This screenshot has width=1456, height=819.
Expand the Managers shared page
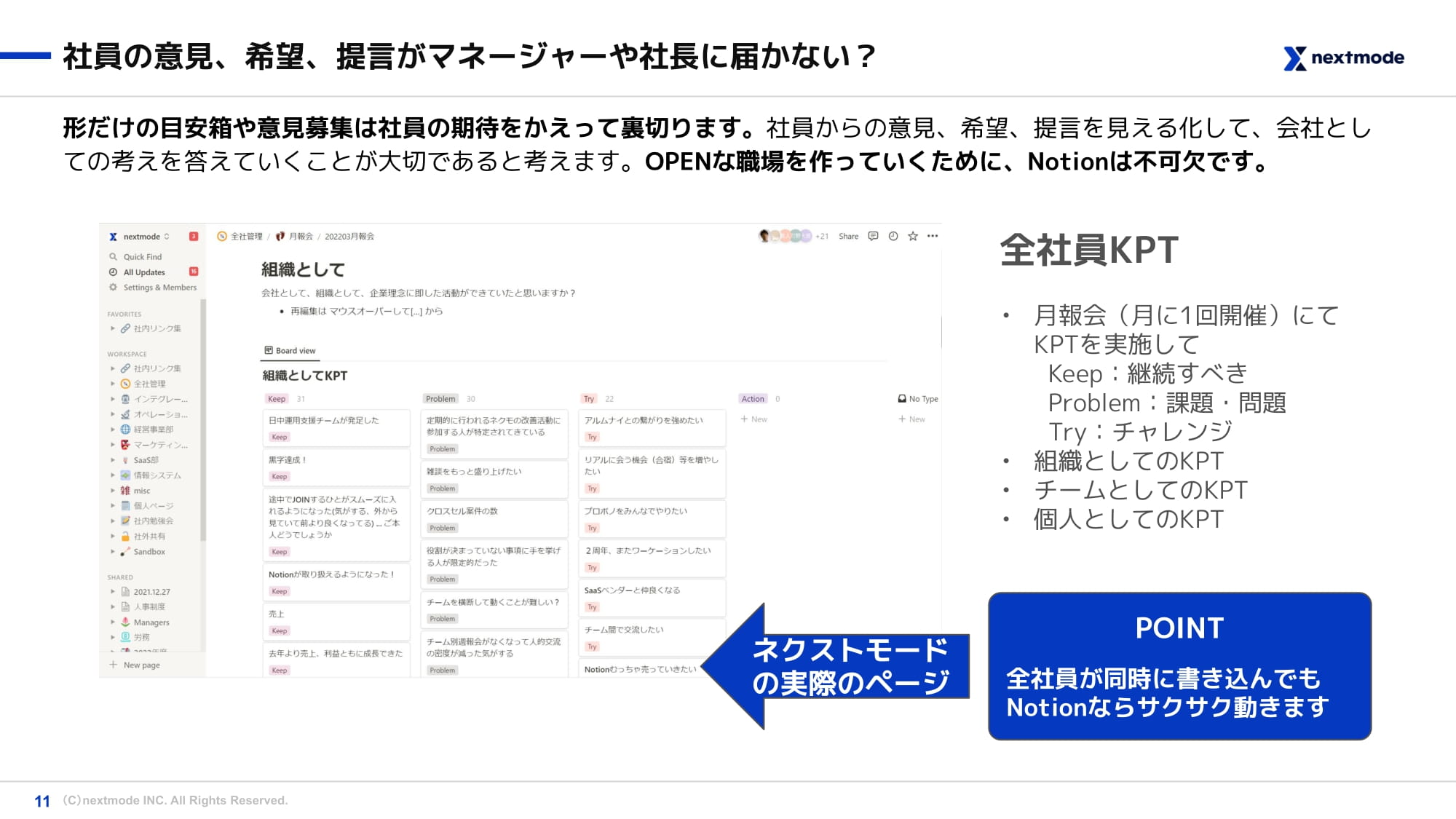[x=113, y=622]
